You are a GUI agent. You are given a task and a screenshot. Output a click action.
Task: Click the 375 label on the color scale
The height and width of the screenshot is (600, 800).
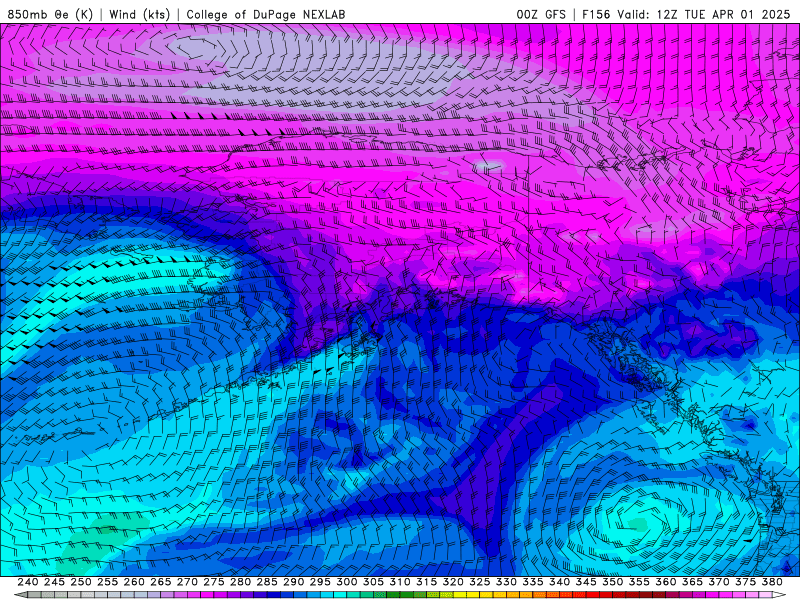[x=745, y=582]
